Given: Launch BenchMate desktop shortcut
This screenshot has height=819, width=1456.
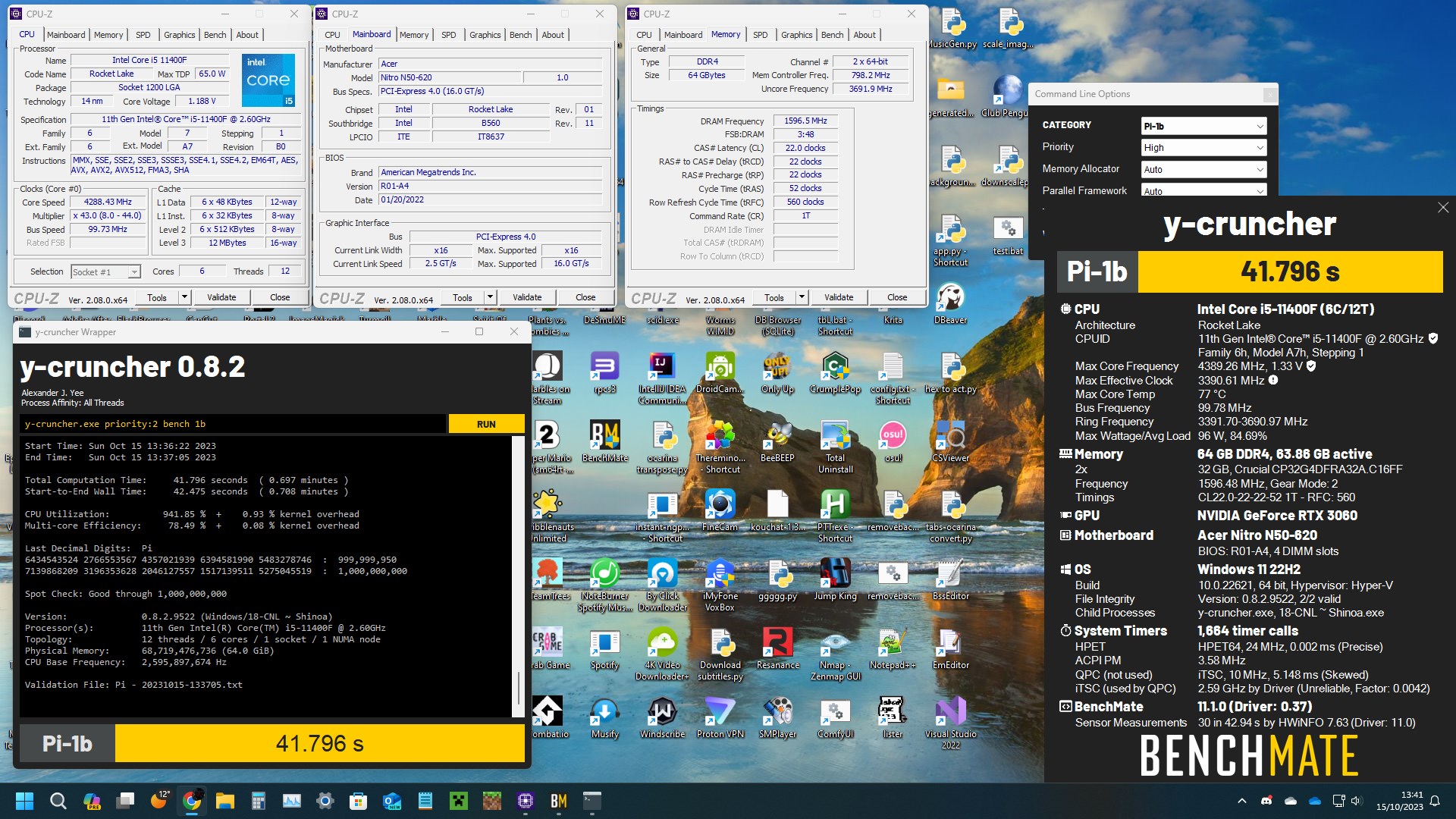Looking at the screenshot, I should click(604, 441).
